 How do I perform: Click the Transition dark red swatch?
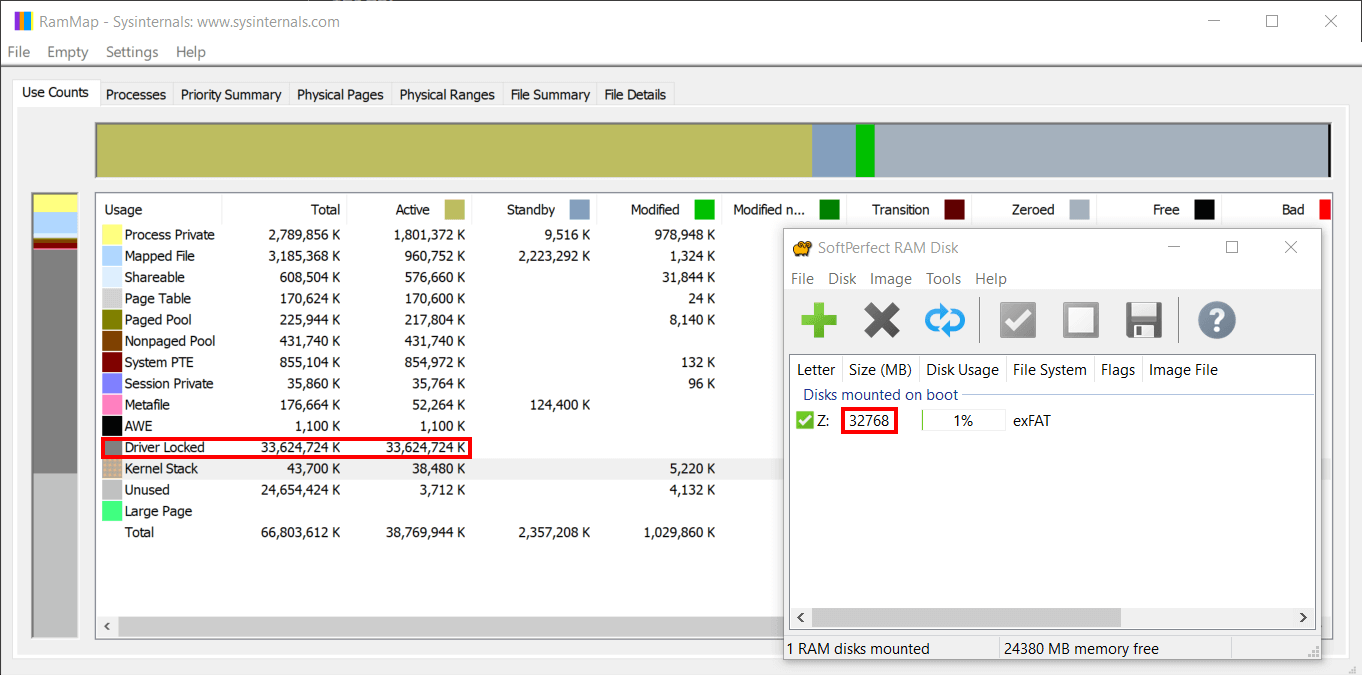pos(955,210)
